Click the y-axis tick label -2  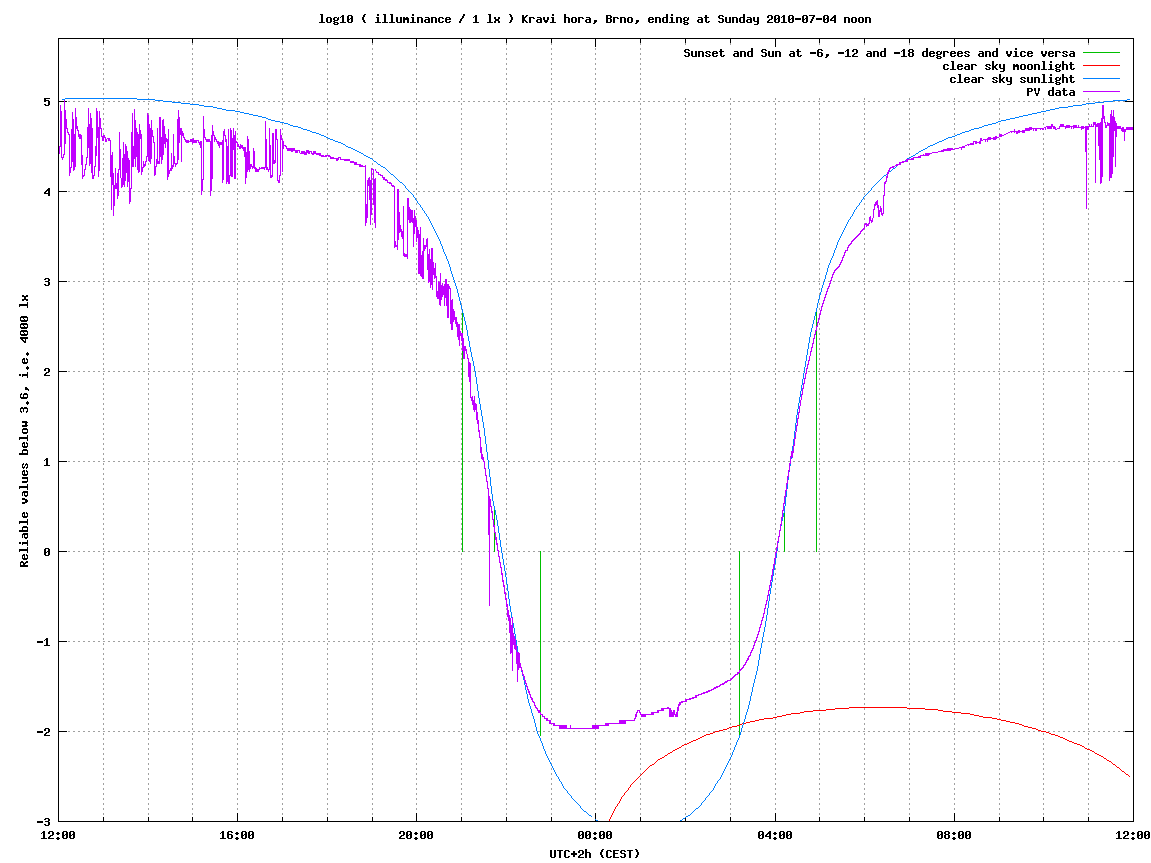(x=44, y=732)
